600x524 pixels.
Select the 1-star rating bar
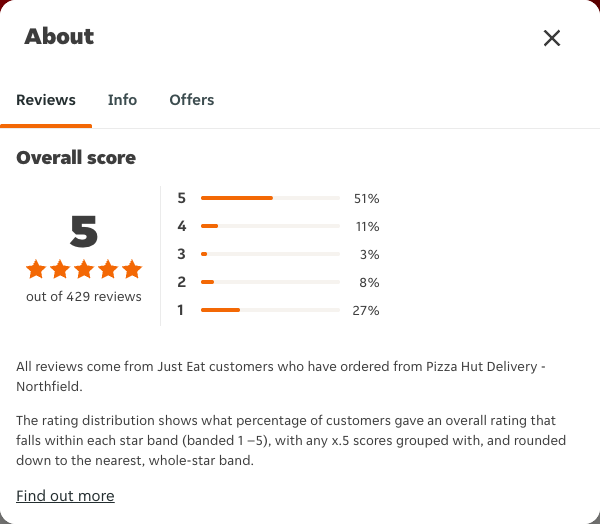click(270, 310)
